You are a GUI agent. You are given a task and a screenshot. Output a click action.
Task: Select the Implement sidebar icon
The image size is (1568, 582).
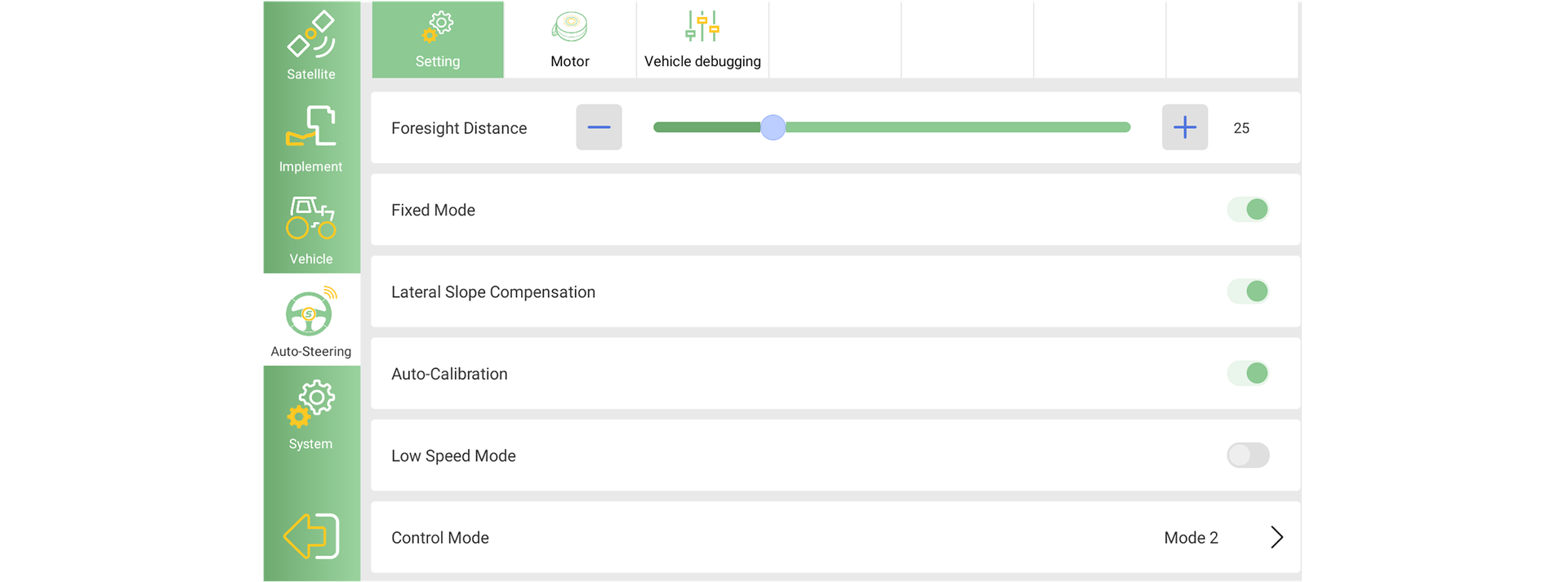(x=310, y=127)
